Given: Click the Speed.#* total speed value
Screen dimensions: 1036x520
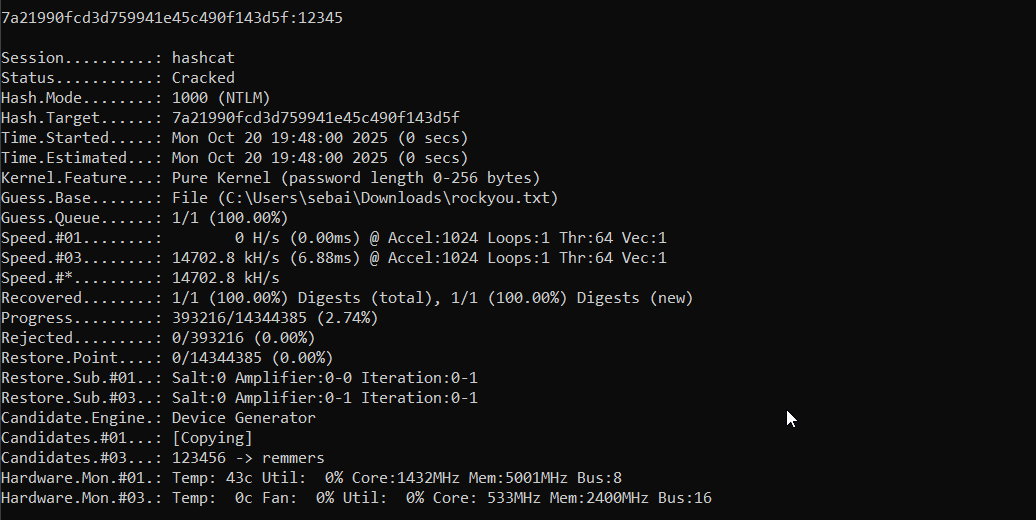Looking at the screenshot, I should [x=225, y=278].
